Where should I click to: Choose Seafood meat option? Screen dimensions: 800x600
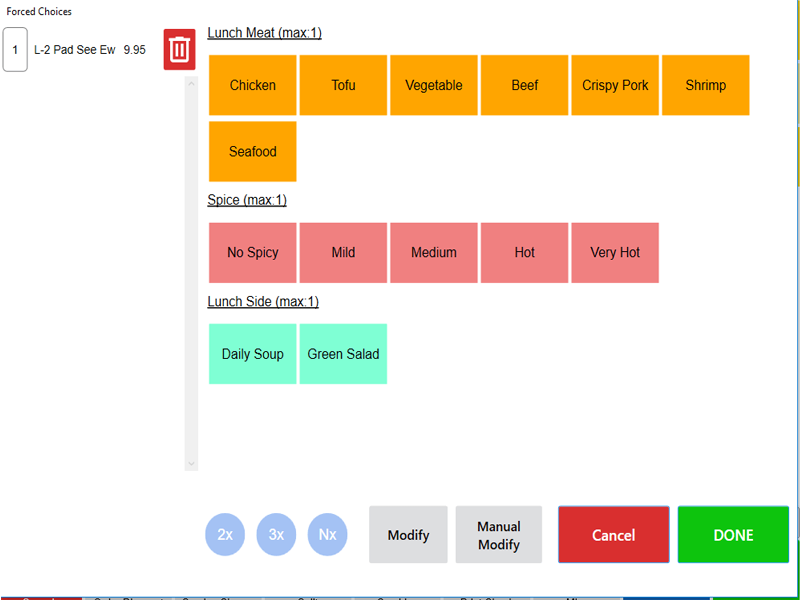252,151
